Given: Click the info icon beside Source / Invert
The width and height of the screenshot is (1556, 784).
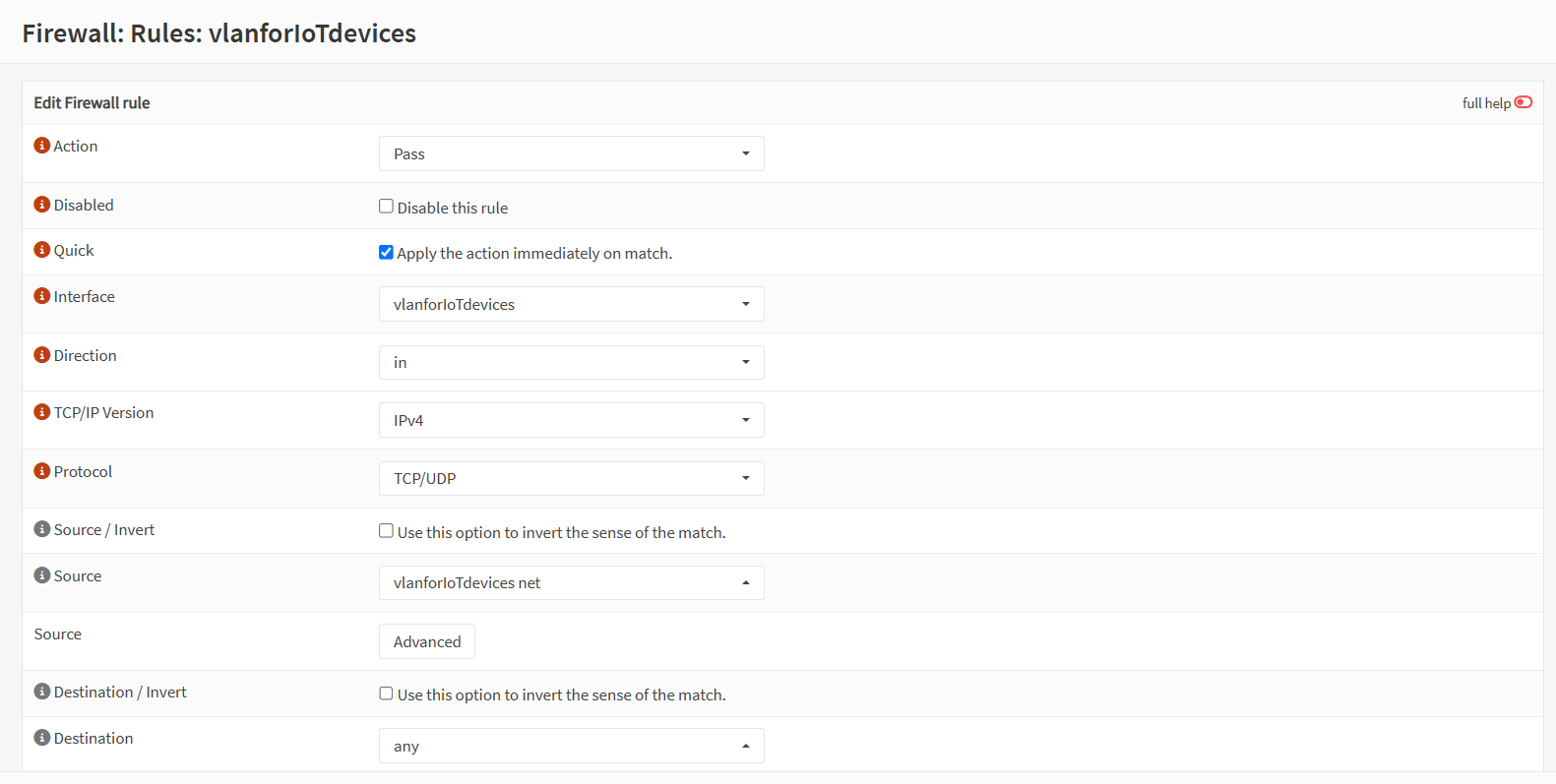Looking at the screenshot, I should tap(41, 529).
